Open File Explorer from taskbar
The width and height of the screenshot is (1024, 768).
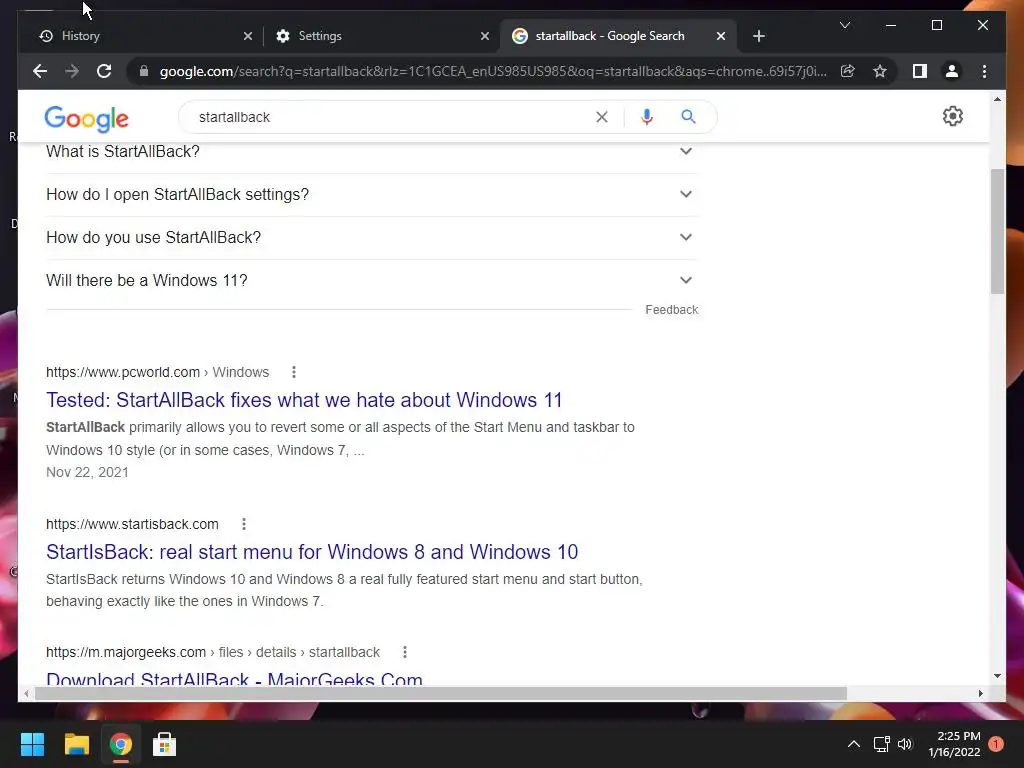click(76, 744)
